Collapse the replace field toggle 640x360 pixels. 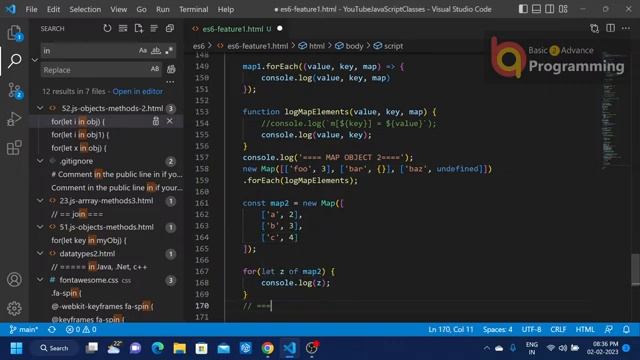[35, 60]
